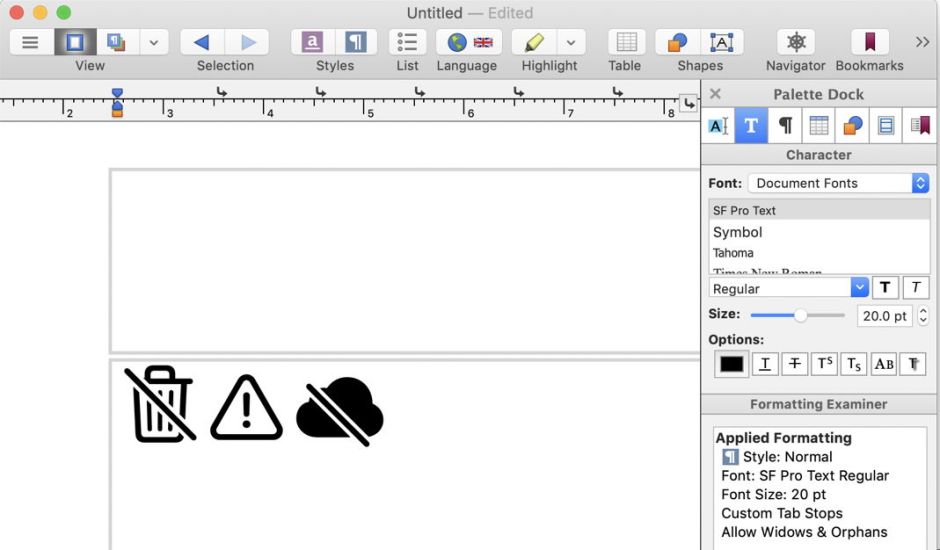Toggle italic text in the Character palette

(x=915, y=288)
